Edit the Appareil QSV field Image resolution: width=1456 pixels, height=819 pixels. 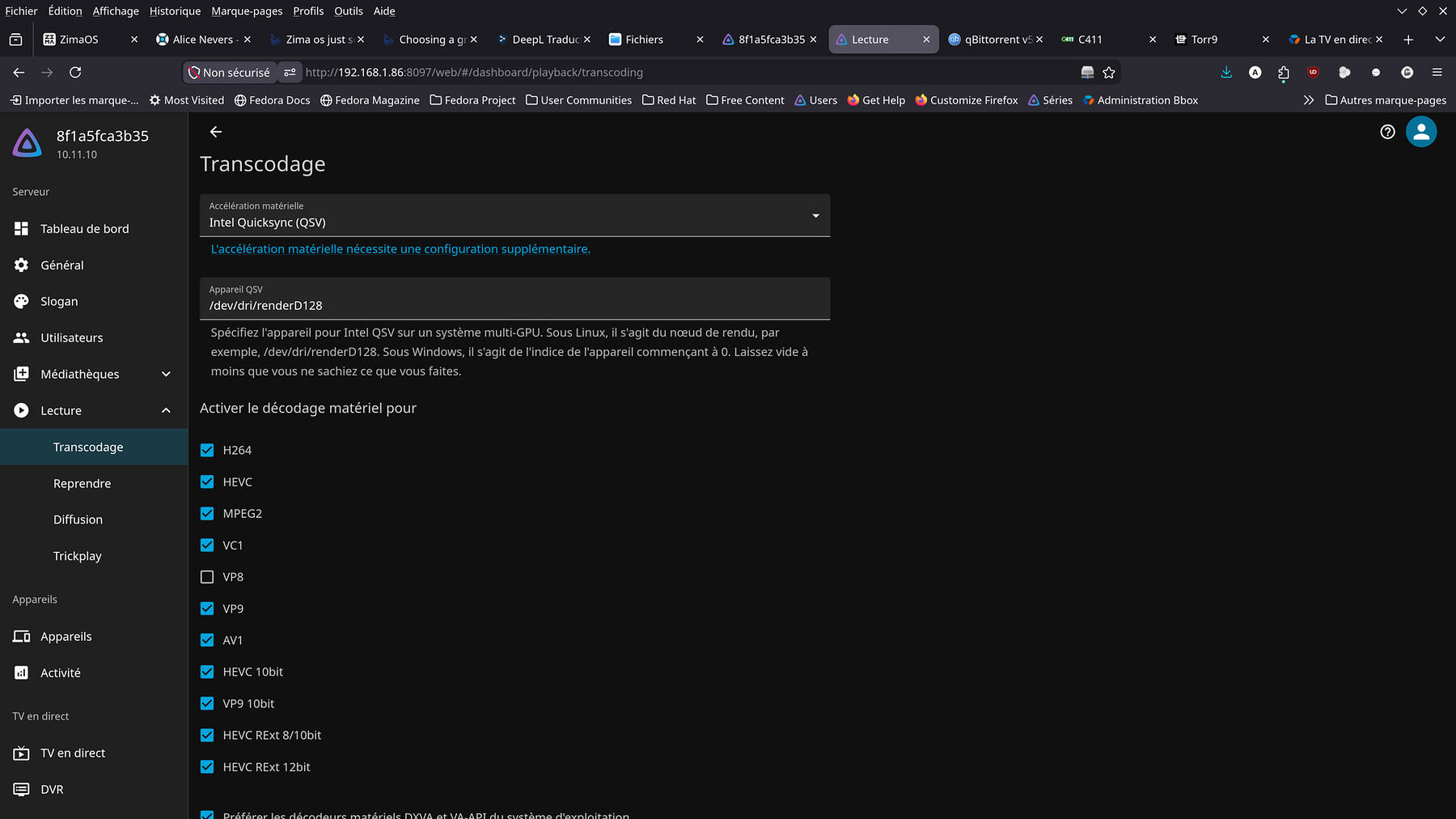tap(514, 299)
